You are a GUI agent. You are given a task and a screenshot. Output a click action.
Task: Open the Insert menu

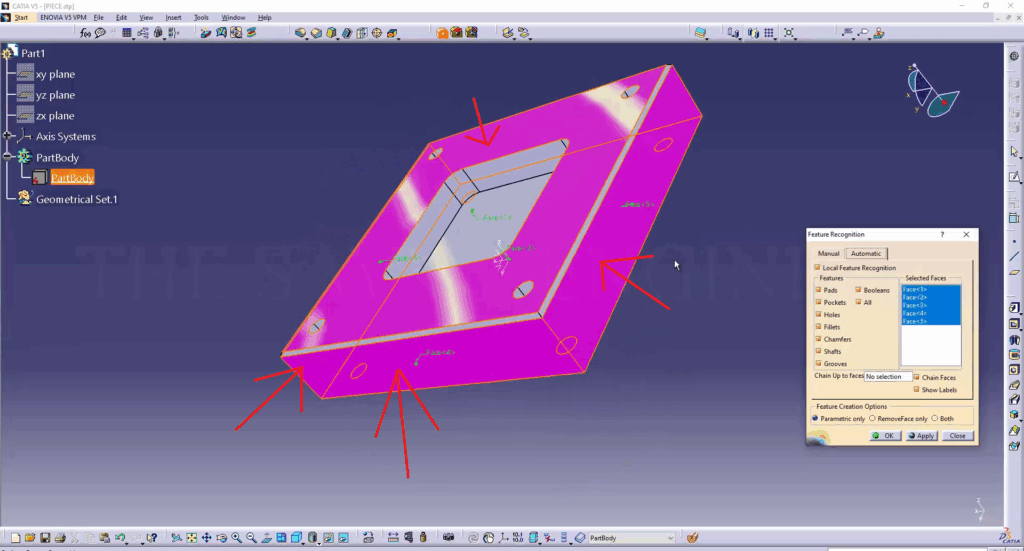pos(173,18)
